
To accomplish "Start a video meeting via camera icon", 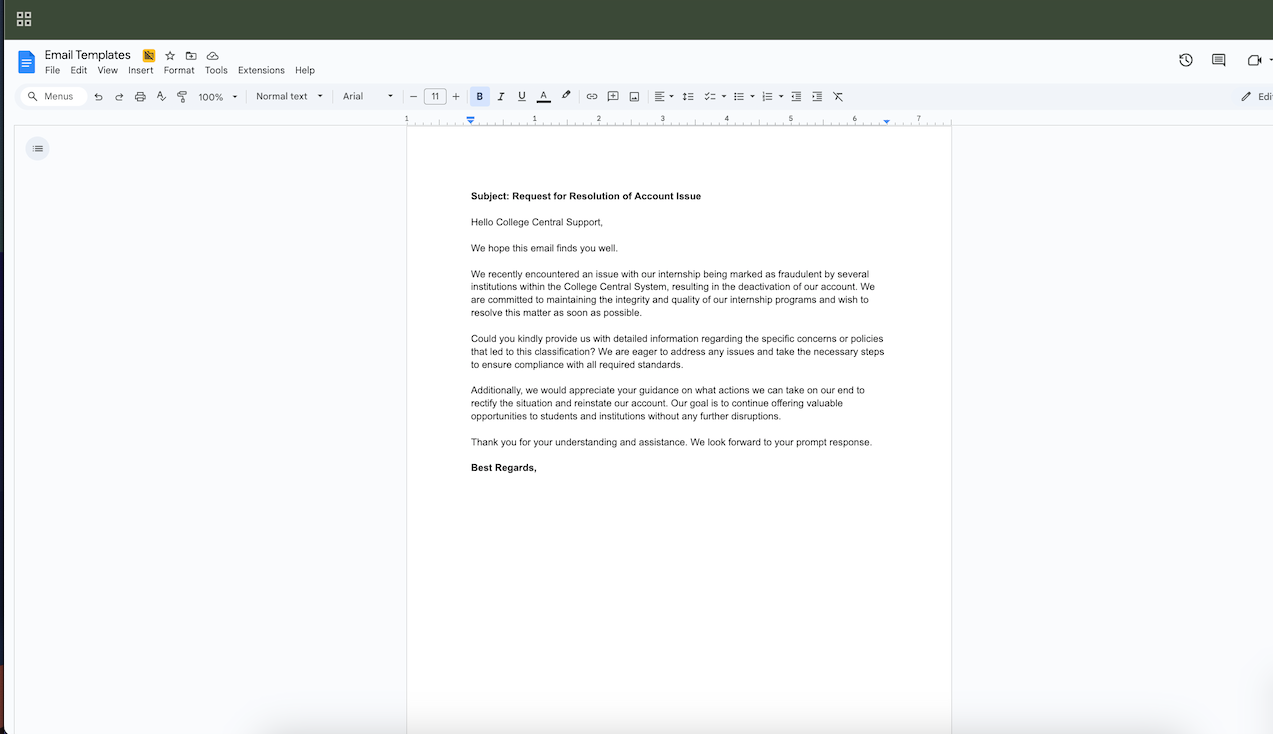I will tap(1254, 60).
